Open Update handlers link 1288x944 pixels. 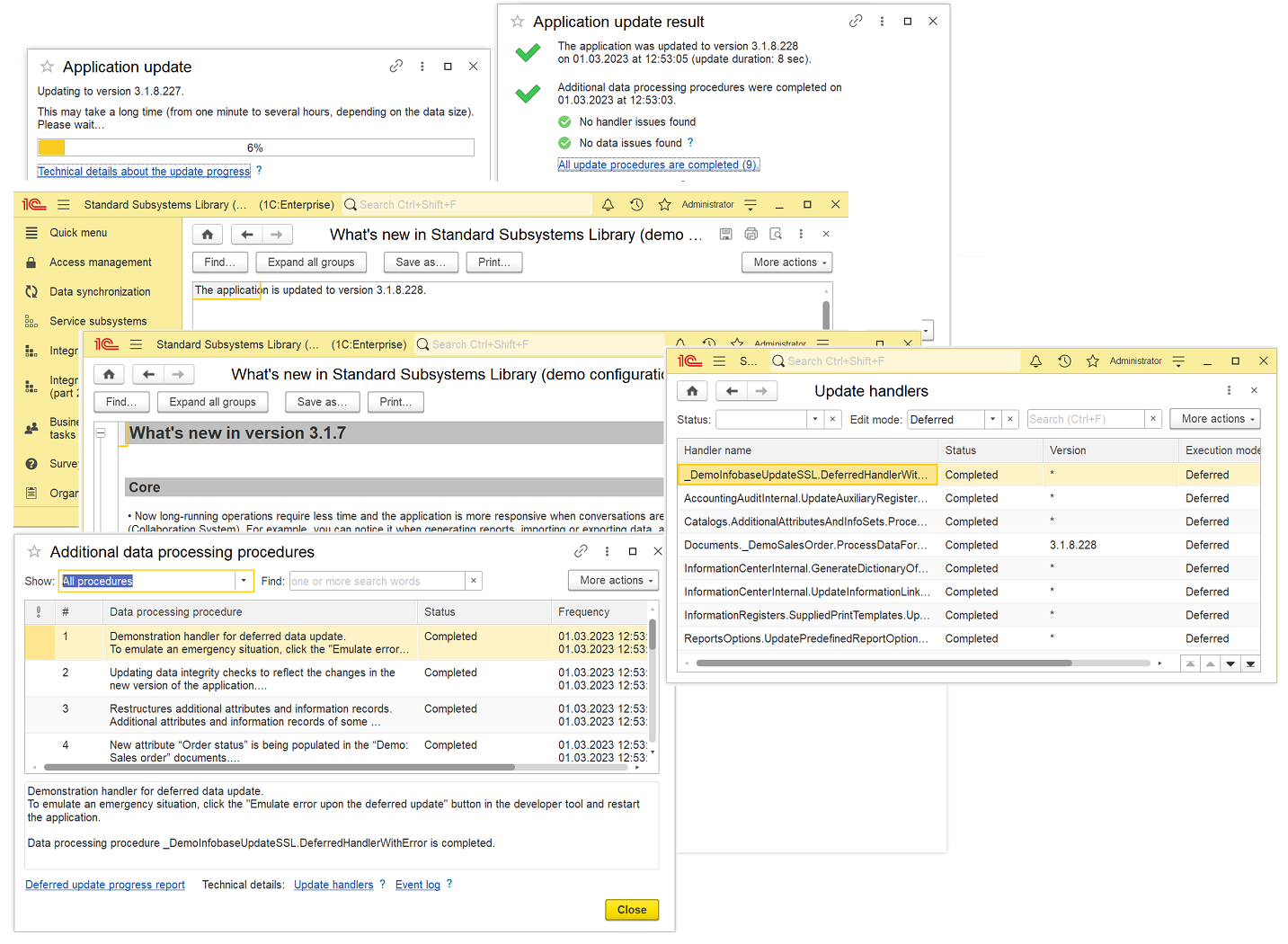click(333, 885)
